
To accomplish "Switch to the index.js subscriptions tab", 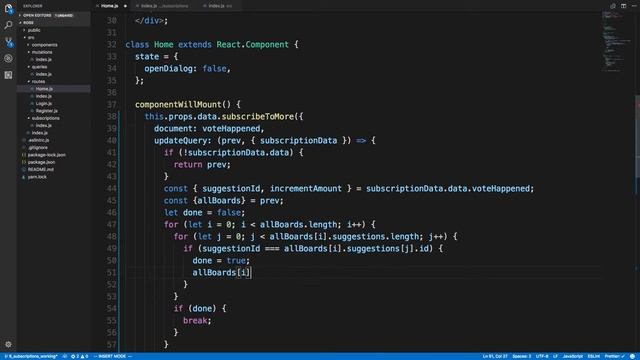I will pos(164,6).
